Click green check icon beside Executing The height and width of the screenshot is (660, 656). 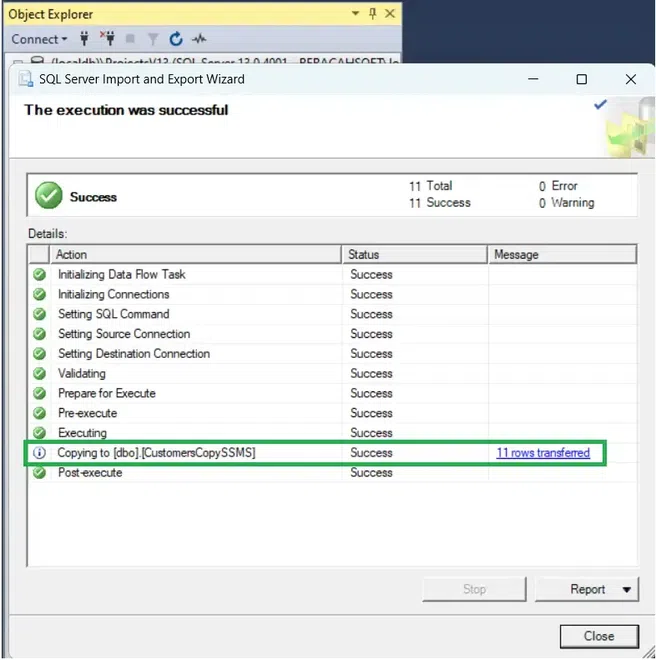tap(39, 433)
